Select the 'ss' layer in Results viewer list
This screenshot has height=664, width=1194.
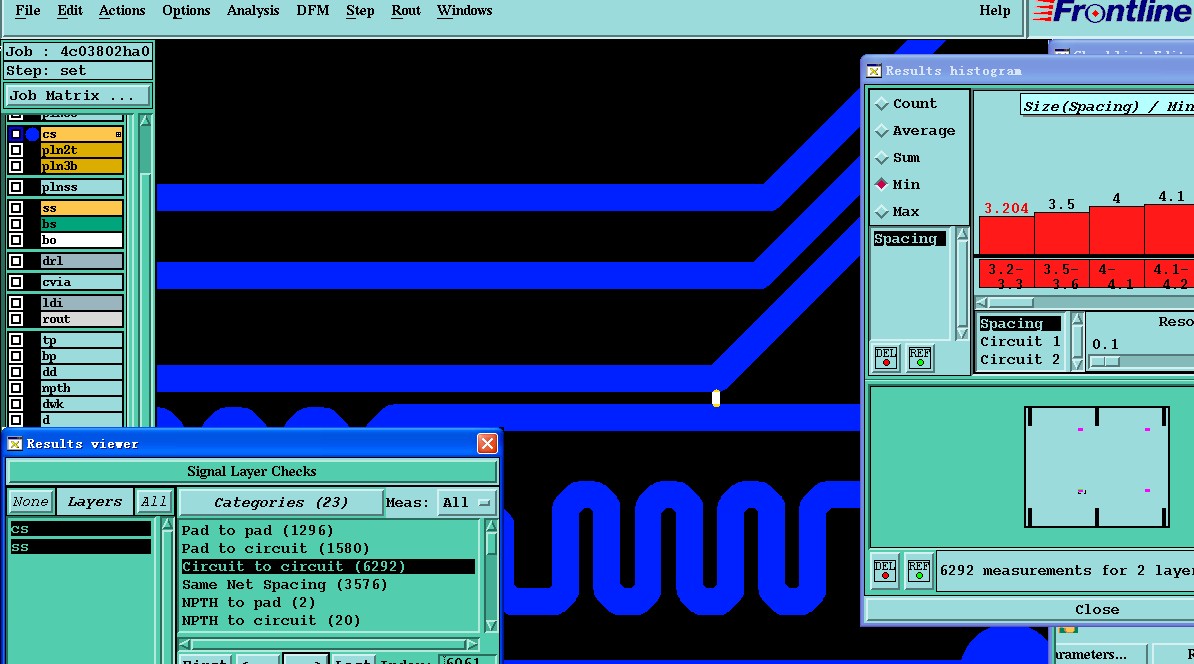point(80,547)
